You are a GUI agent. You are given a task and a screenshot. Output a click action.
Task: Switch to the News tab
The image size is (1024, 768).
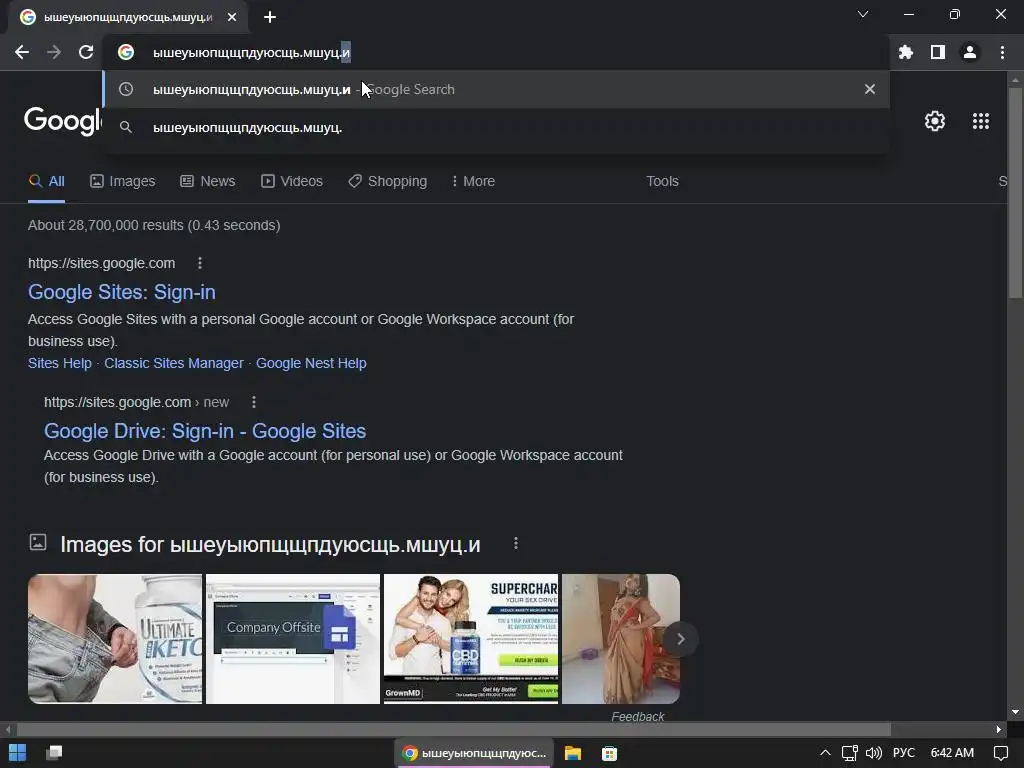[208, 181]
